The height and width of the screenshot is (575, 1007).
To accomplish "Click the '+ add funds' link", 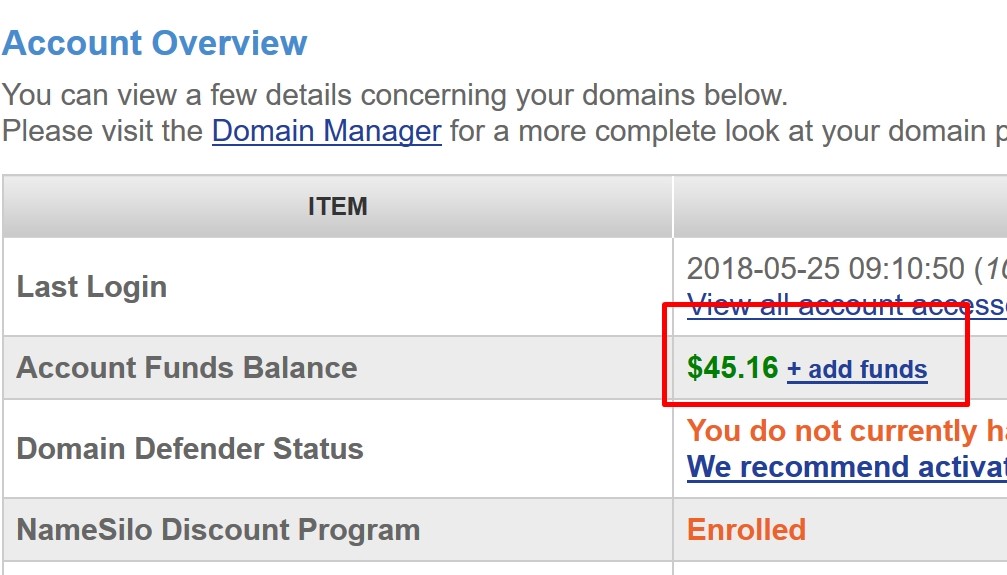I will [857, 369].
